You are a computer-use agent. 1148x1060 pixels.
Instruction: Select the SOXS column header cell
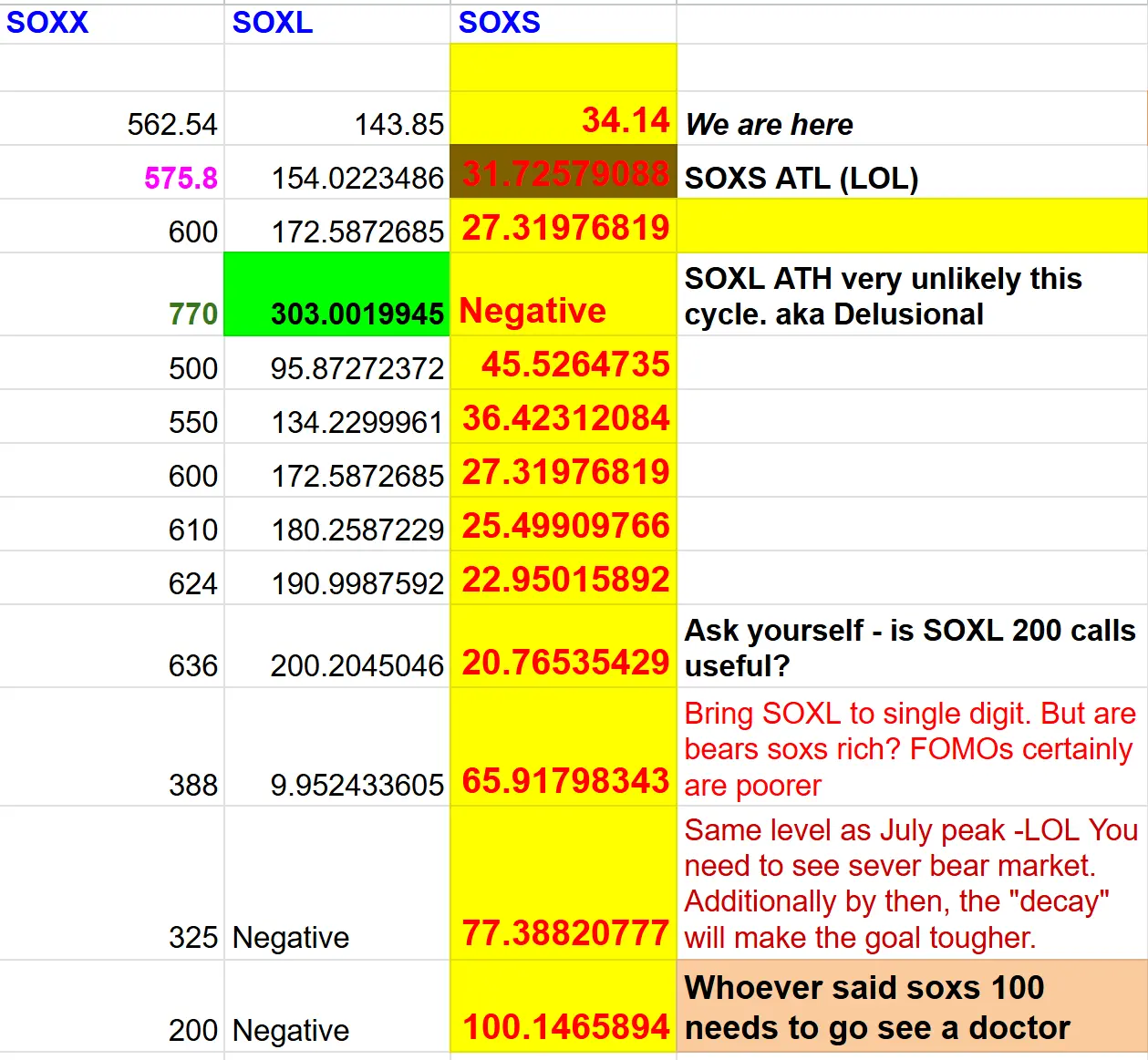click(x=564, y=23)
